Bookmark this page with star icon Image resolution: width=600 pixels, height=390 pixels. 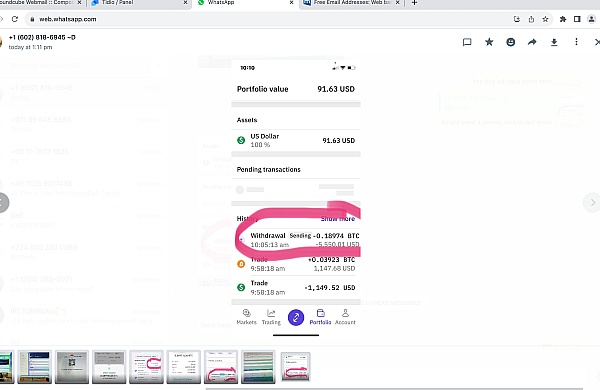tap(545, 19)
